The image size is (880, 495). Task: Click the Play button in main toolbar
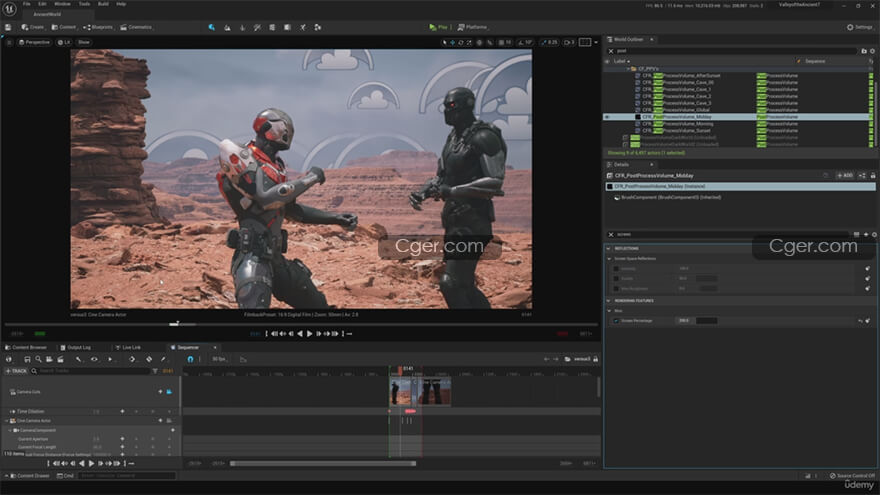(439, 27)
